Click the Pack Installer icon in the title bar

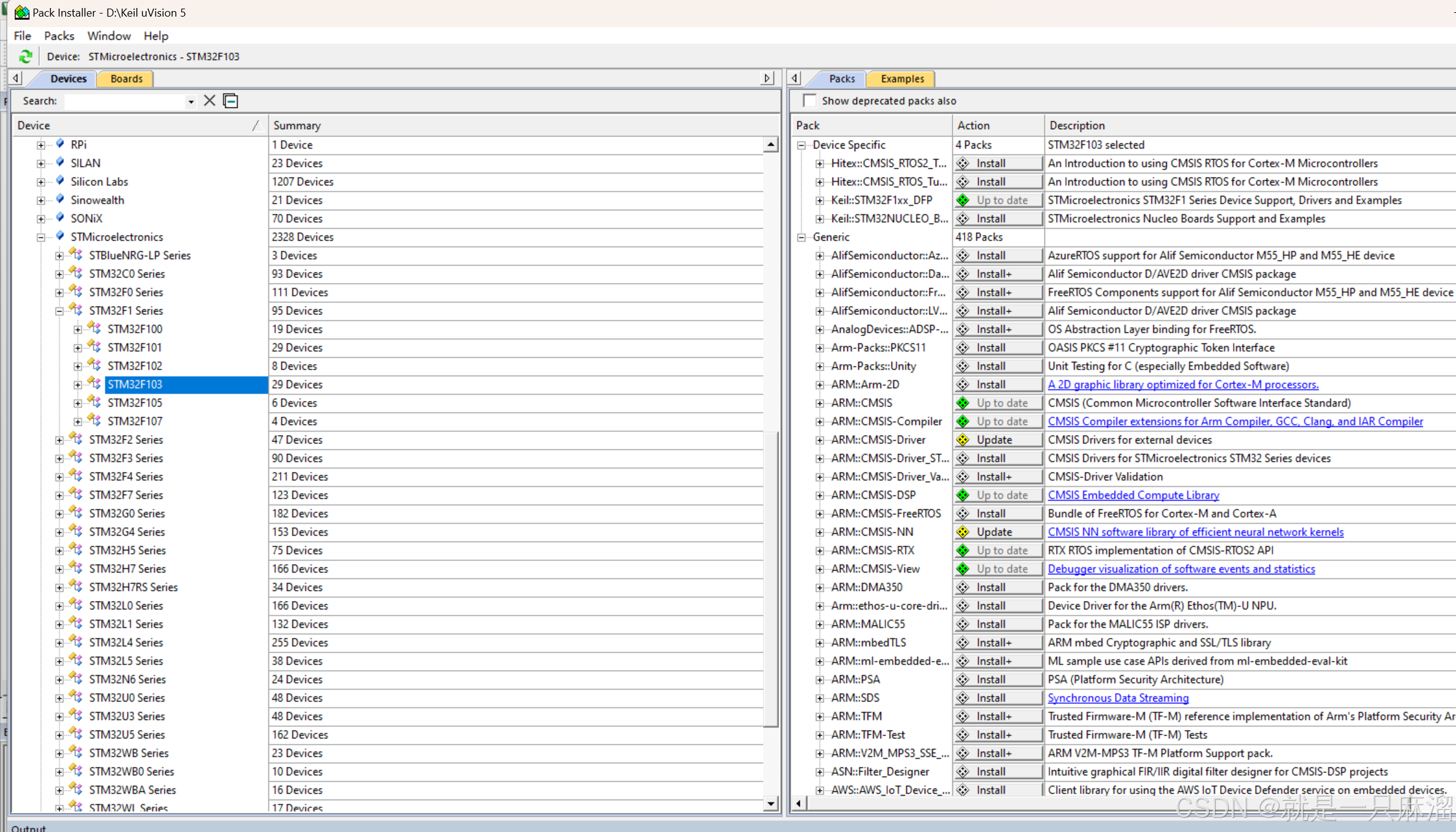point(22,12)
